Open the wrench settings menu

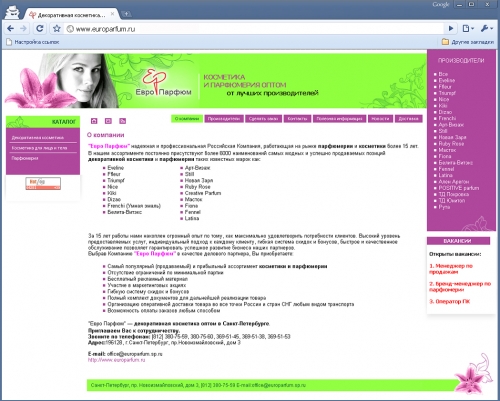[487, 29]
